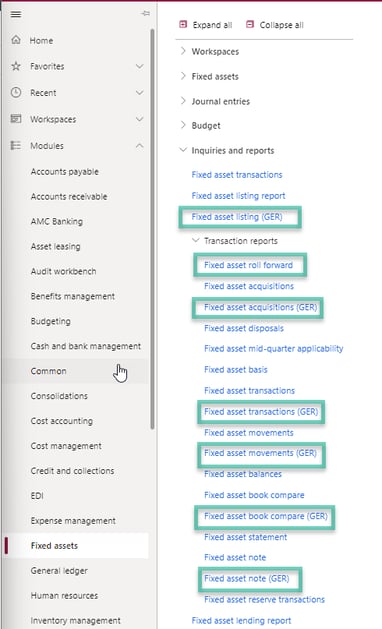Expand the Favorites chevron
The image size is (382, 629).
point(139,66)
